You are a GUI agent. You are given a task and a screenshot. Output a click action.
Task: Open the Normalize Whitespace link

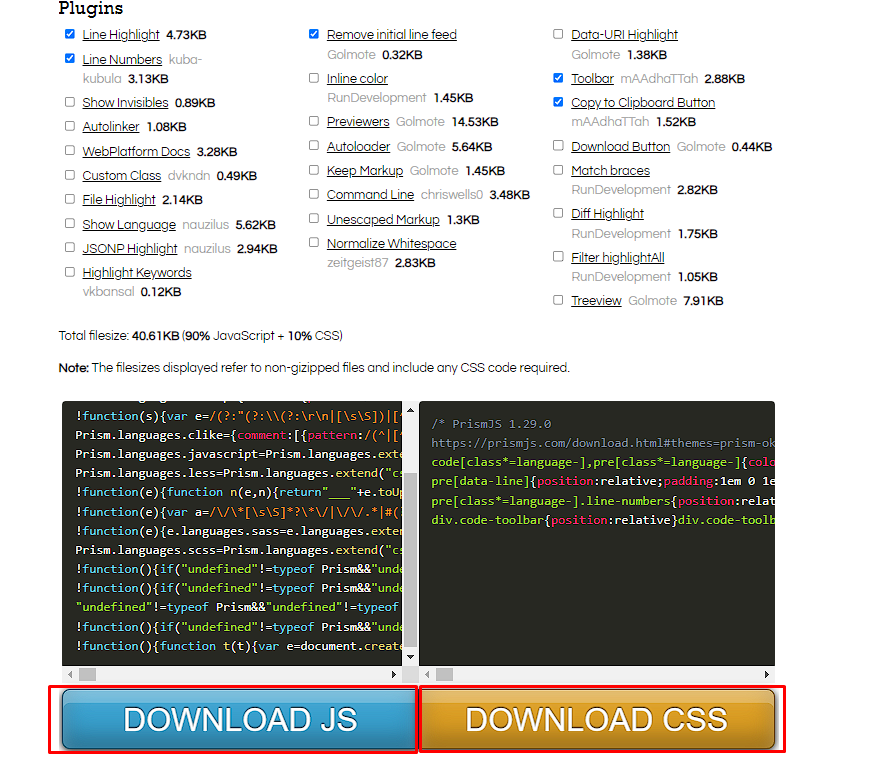391,243
